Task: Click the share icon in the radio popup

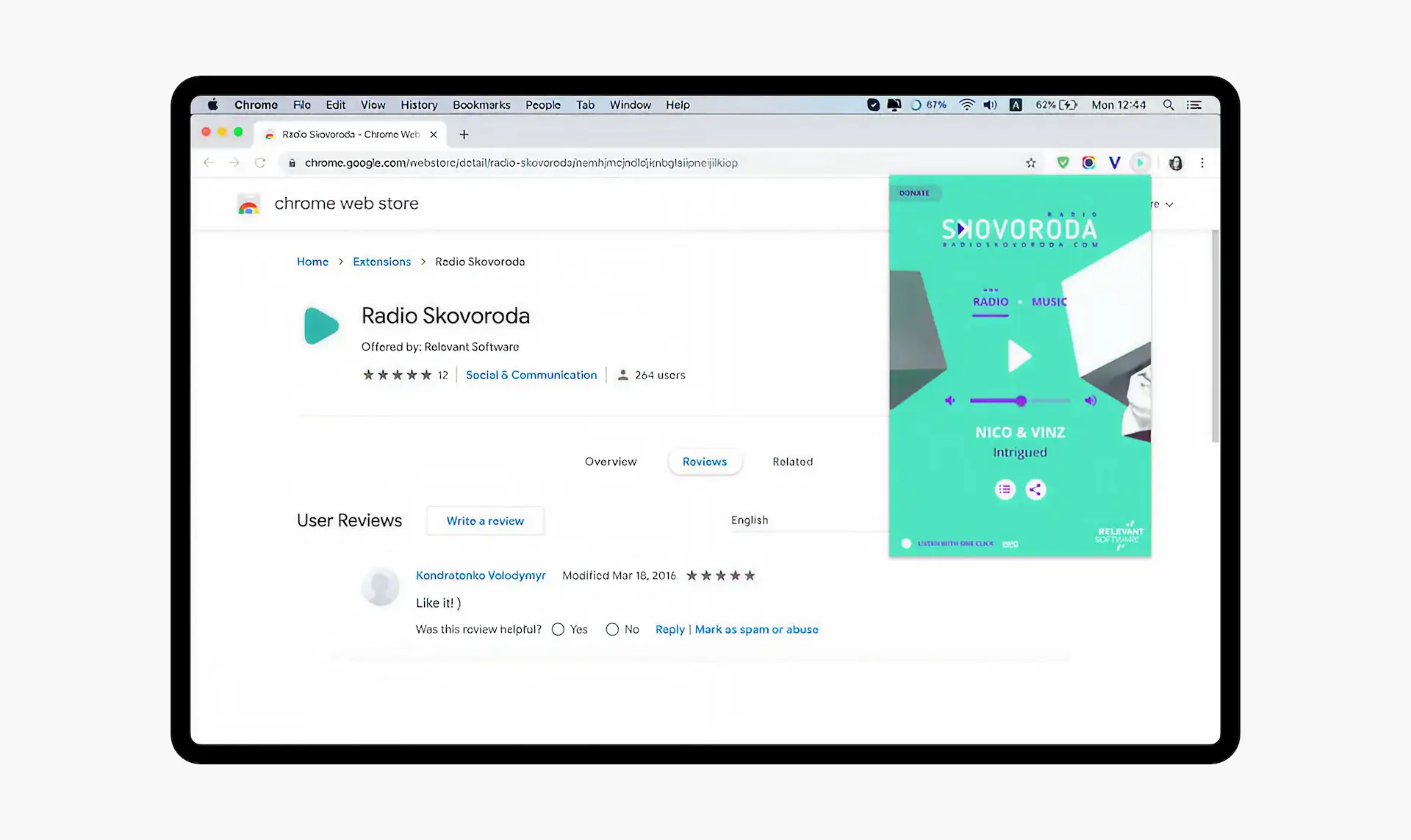Action: (1035, 489)
